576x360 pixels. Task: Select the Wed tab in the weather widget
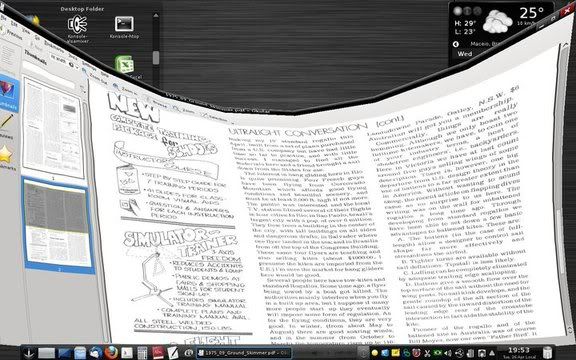point(465,54)
